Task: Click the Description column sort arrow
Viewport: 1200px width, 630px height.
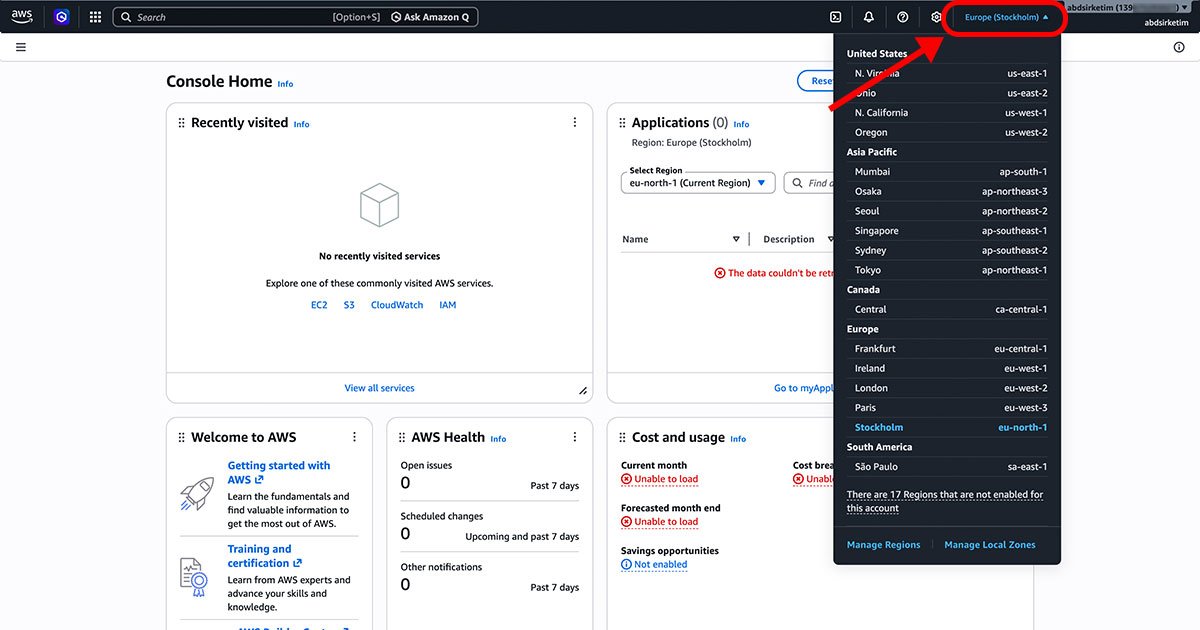Action: click(829, 239)
